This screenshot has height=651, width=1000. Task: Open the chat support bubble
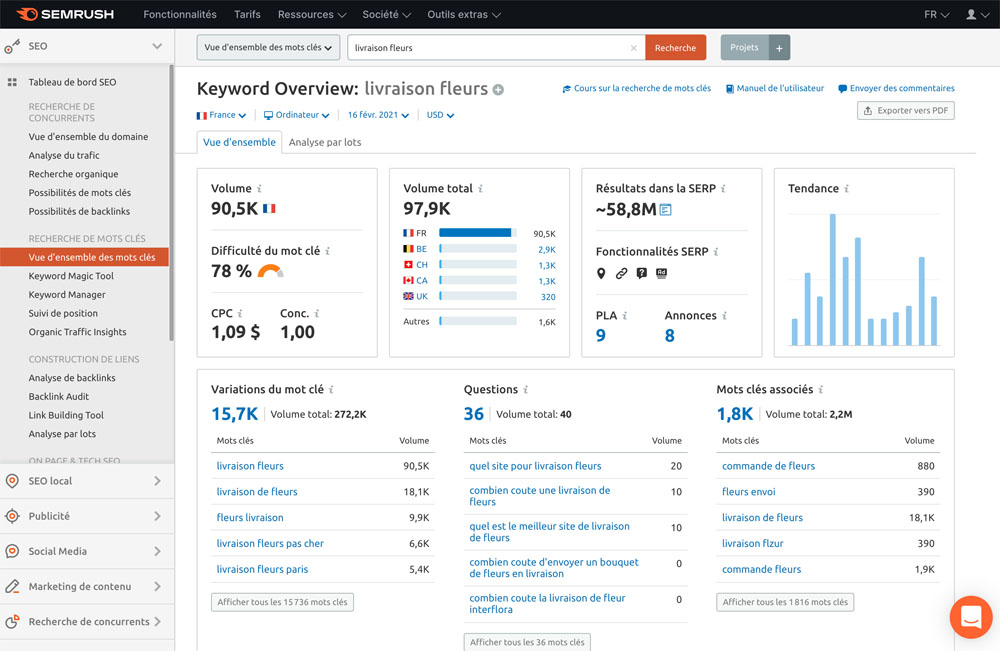click(971, 617)
